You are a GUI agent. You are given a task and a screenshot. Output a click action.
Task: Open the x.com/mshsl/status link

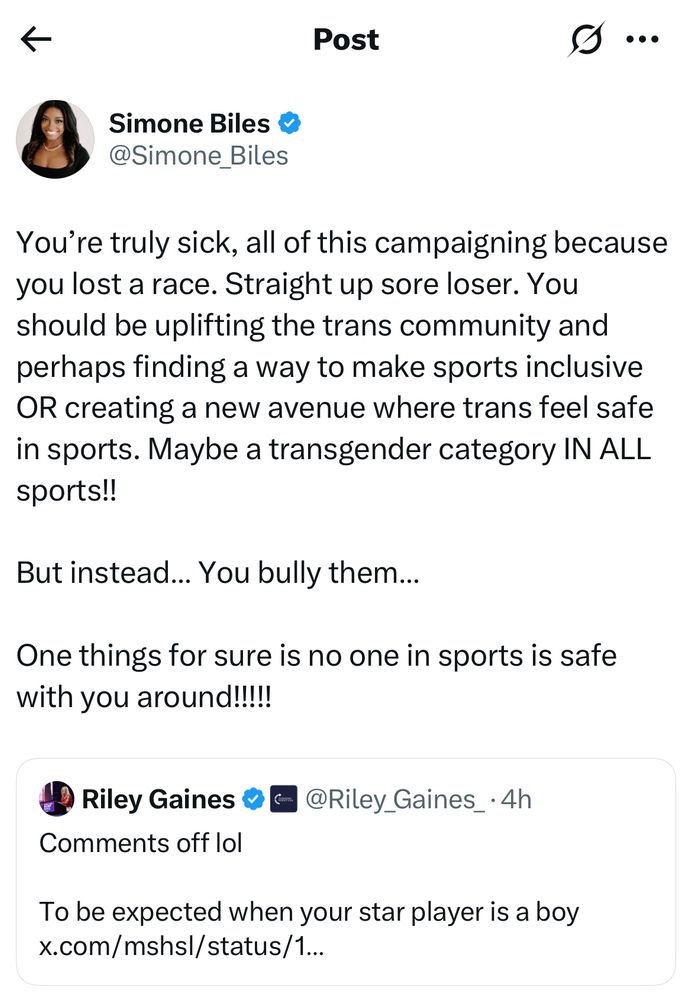pyautogui.click(x=182, y=946)
